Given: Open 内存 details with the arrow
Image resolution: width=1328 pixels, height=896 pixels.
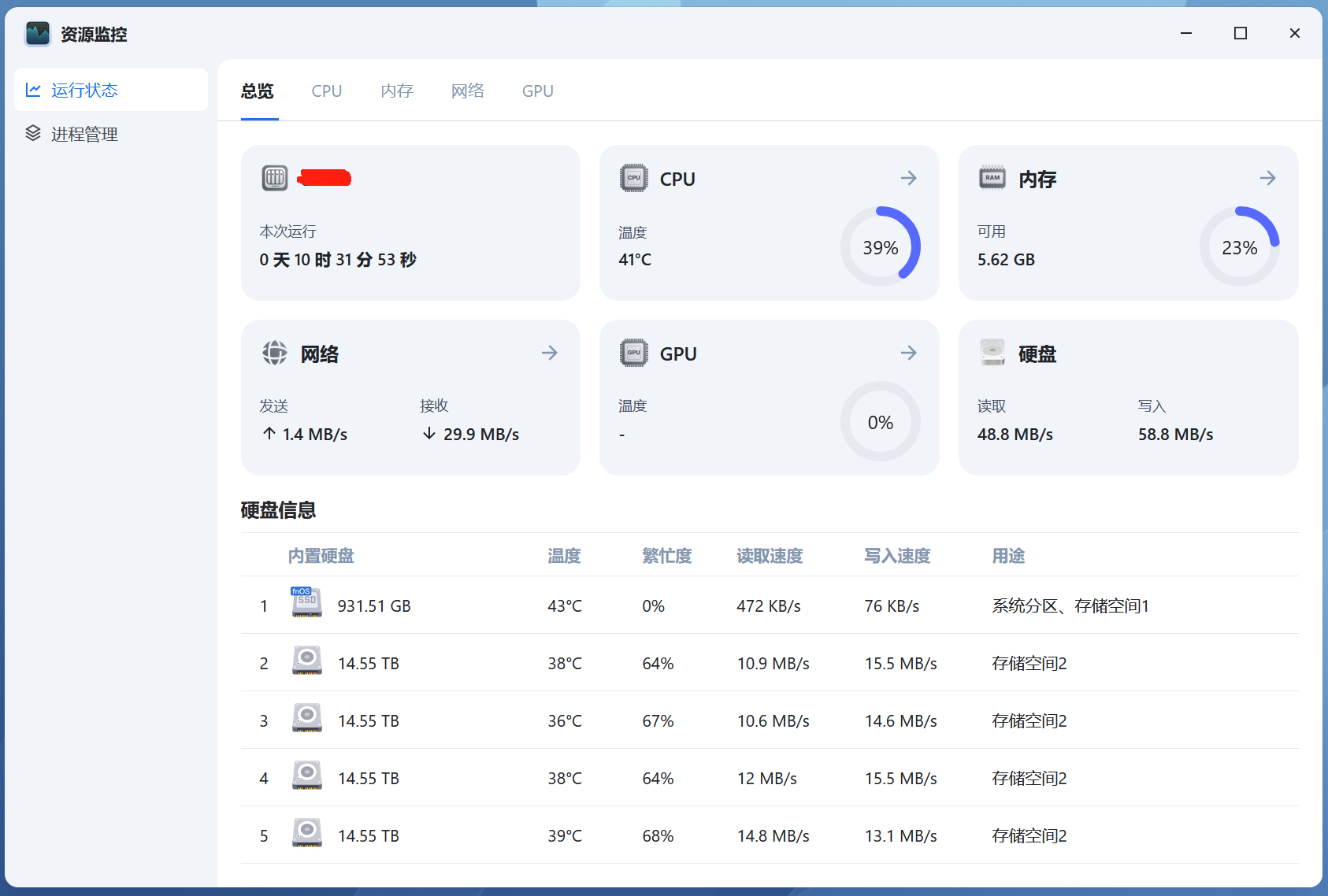Looking at the screenshot, I should click(1268, 178).
